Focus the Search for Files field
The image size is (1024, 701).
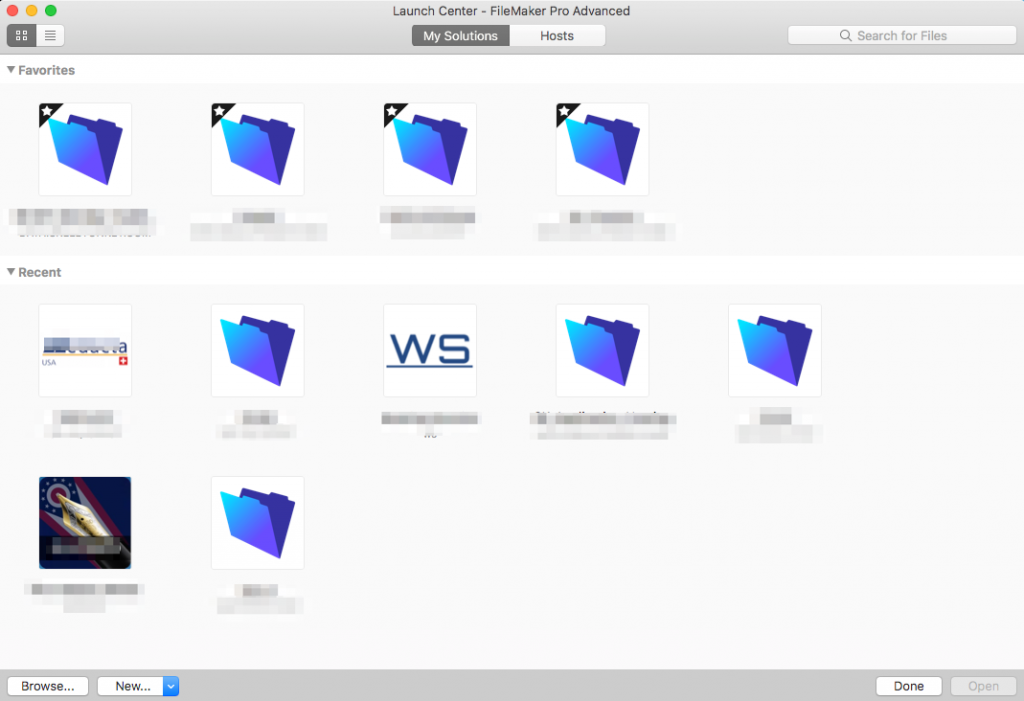(x=902, y=35)
